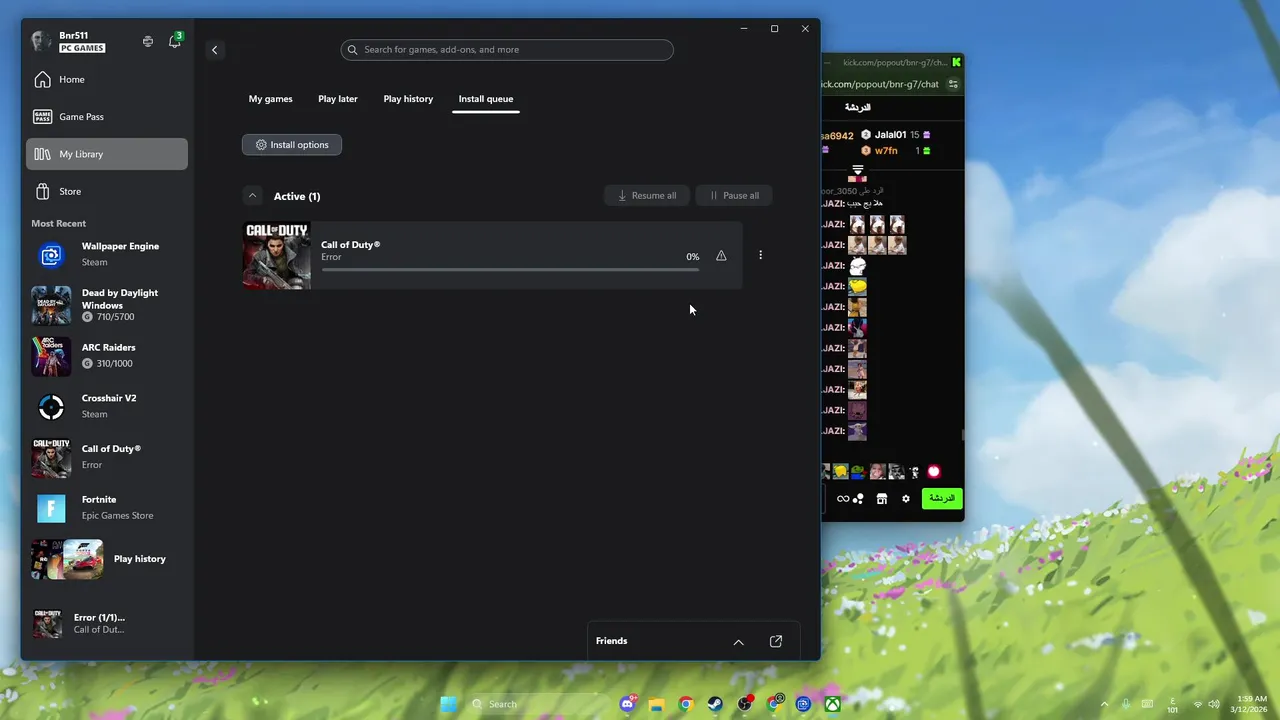
Task: Open the Xbox app taskbar icon
Action: pos(832,704)
